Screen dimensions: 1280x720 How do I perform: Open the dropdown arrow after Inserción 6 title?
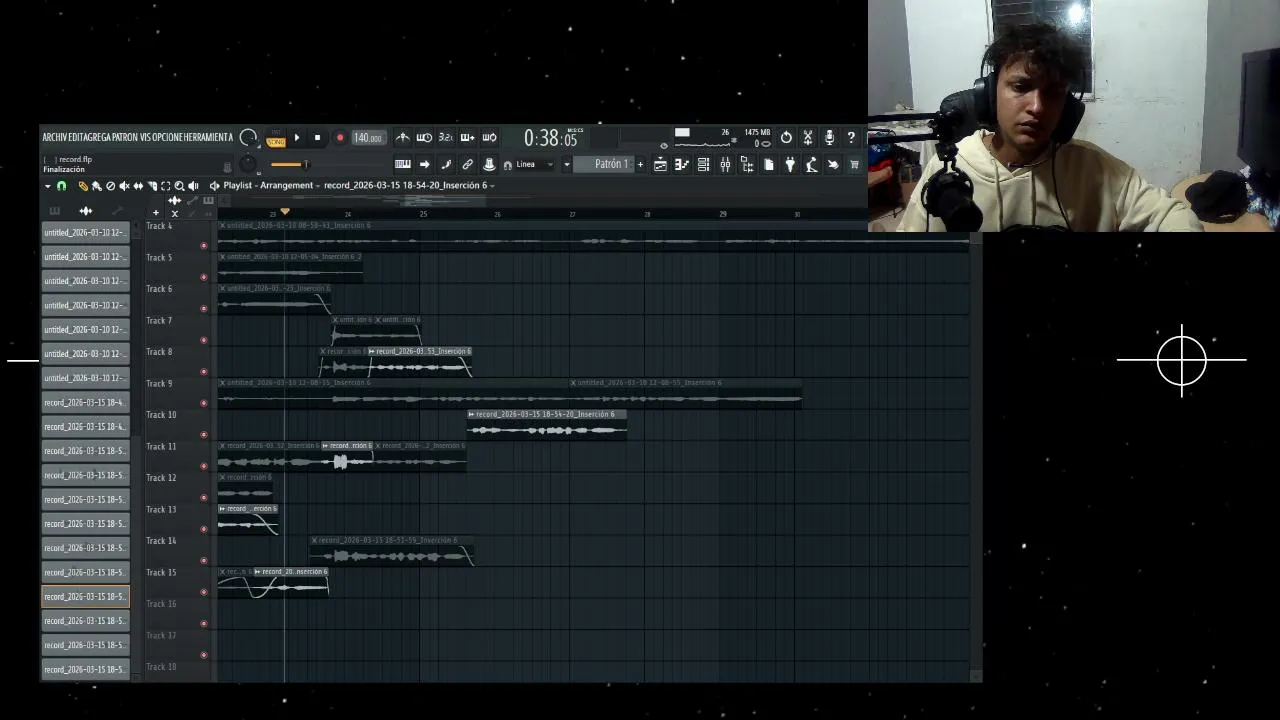[x=492, y=186]
